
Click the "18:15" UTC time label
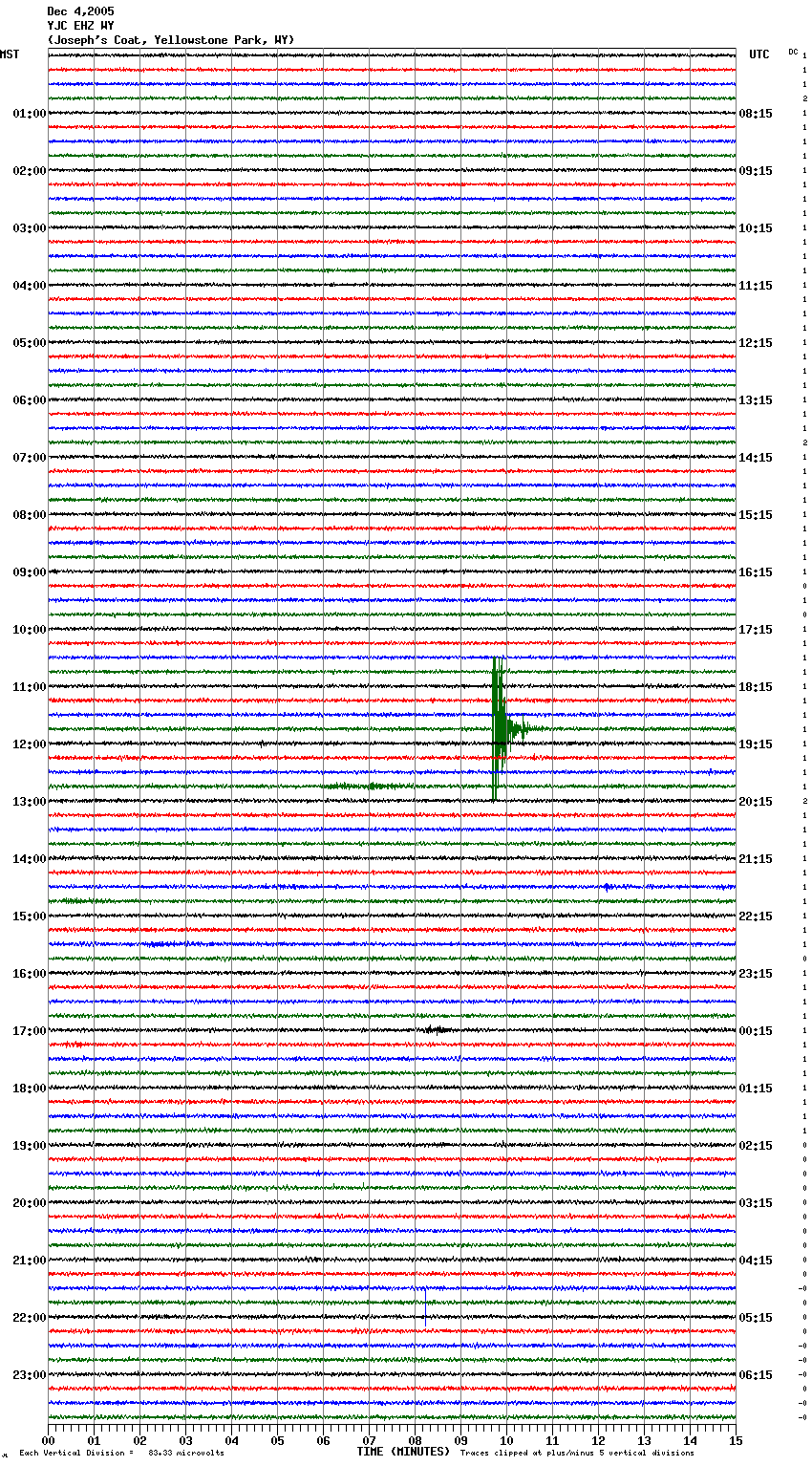point(756,687)
